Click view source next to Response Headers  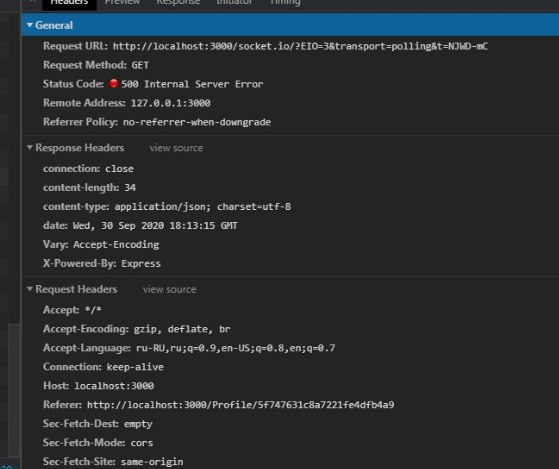[176, 148]
